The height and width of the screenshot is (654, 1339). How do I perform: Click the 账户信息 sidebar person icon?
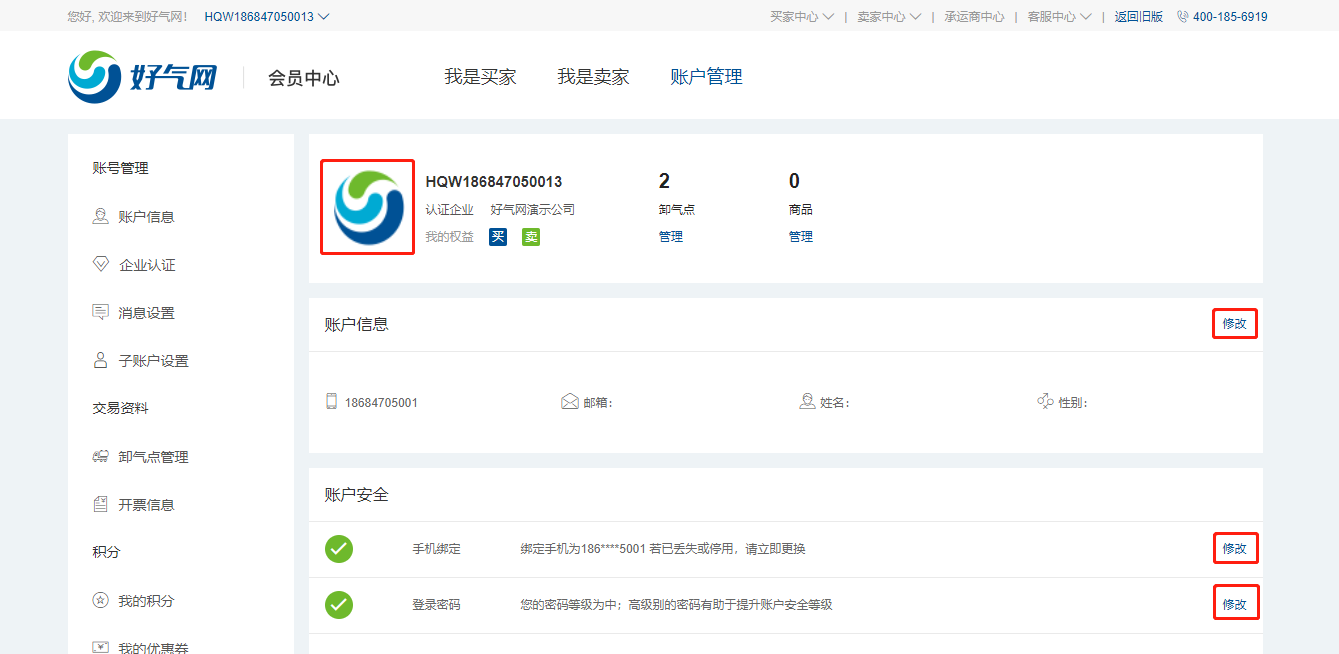pos(100,216)
